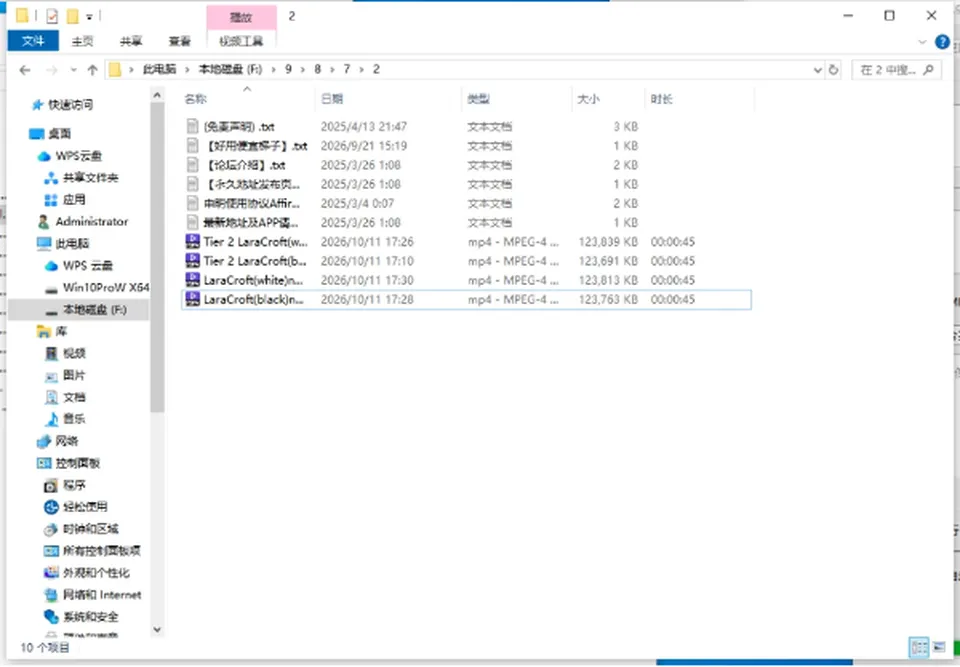Image resolution: width=960 pixels, height=667 pixels.
Task: Open the address bar history dropdown
Action: click(x=817, y=70)
